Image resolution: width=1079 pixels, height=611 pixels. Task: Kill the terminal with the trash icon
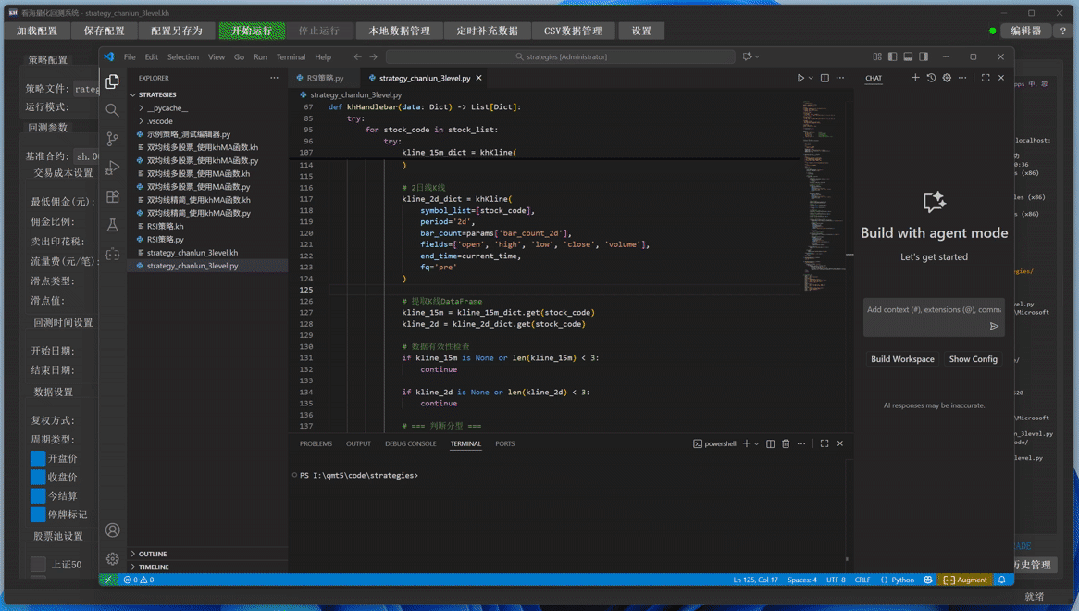[x=786, y=444]
